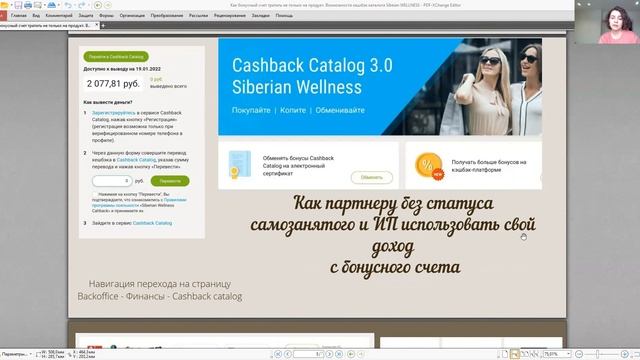The image size is (640, 360).
Task: Add a new document tab with plus
Action: tap(103, 25)
